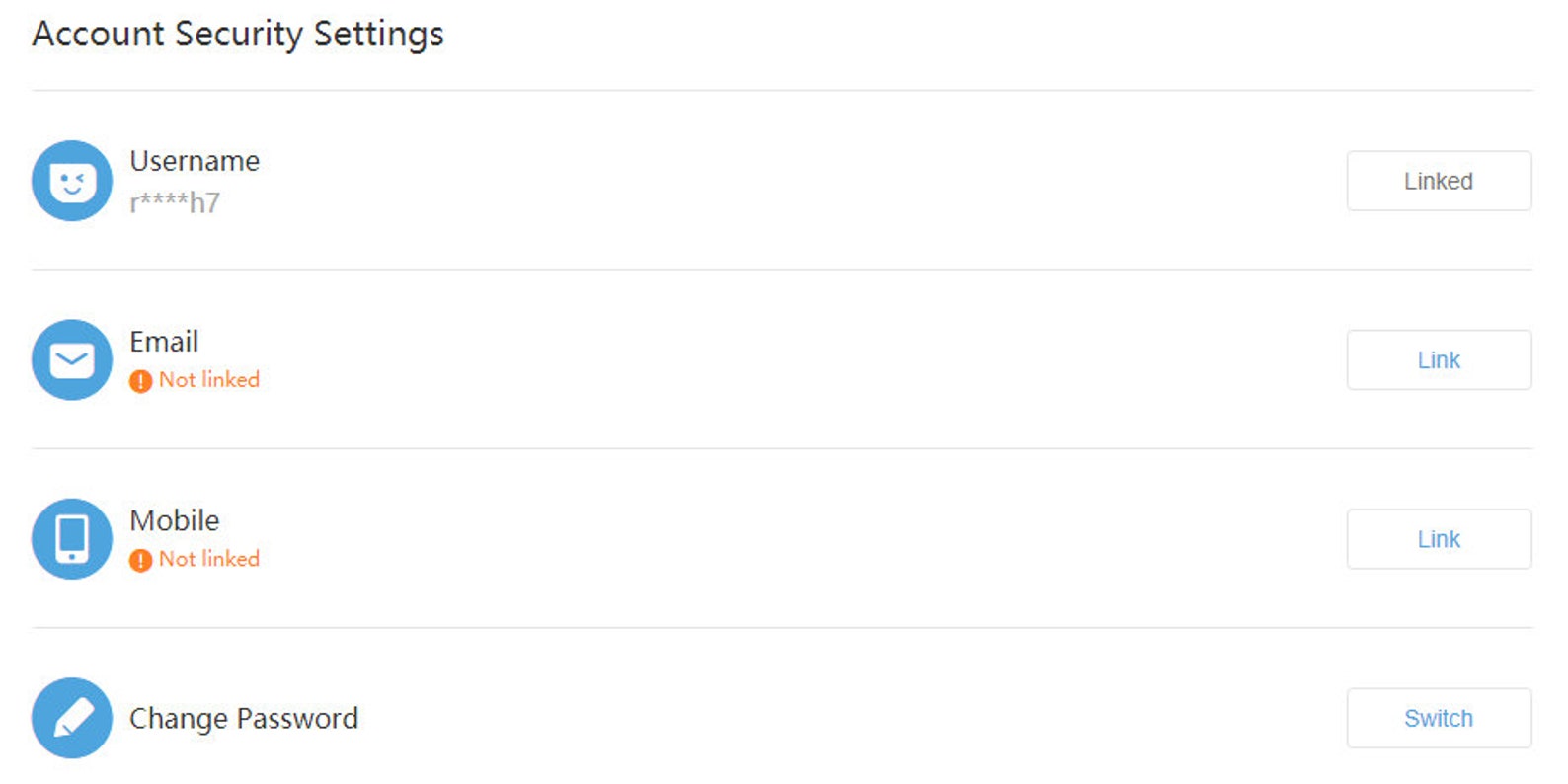Click the Change Password pencil icon
The image size is (1568, 784).
(x=72, y=718)
